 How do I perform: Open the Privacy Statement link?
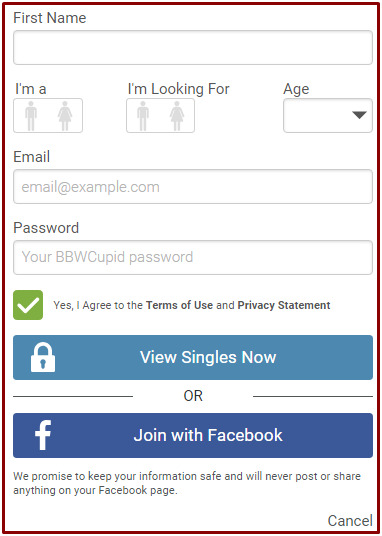[284, 305]
